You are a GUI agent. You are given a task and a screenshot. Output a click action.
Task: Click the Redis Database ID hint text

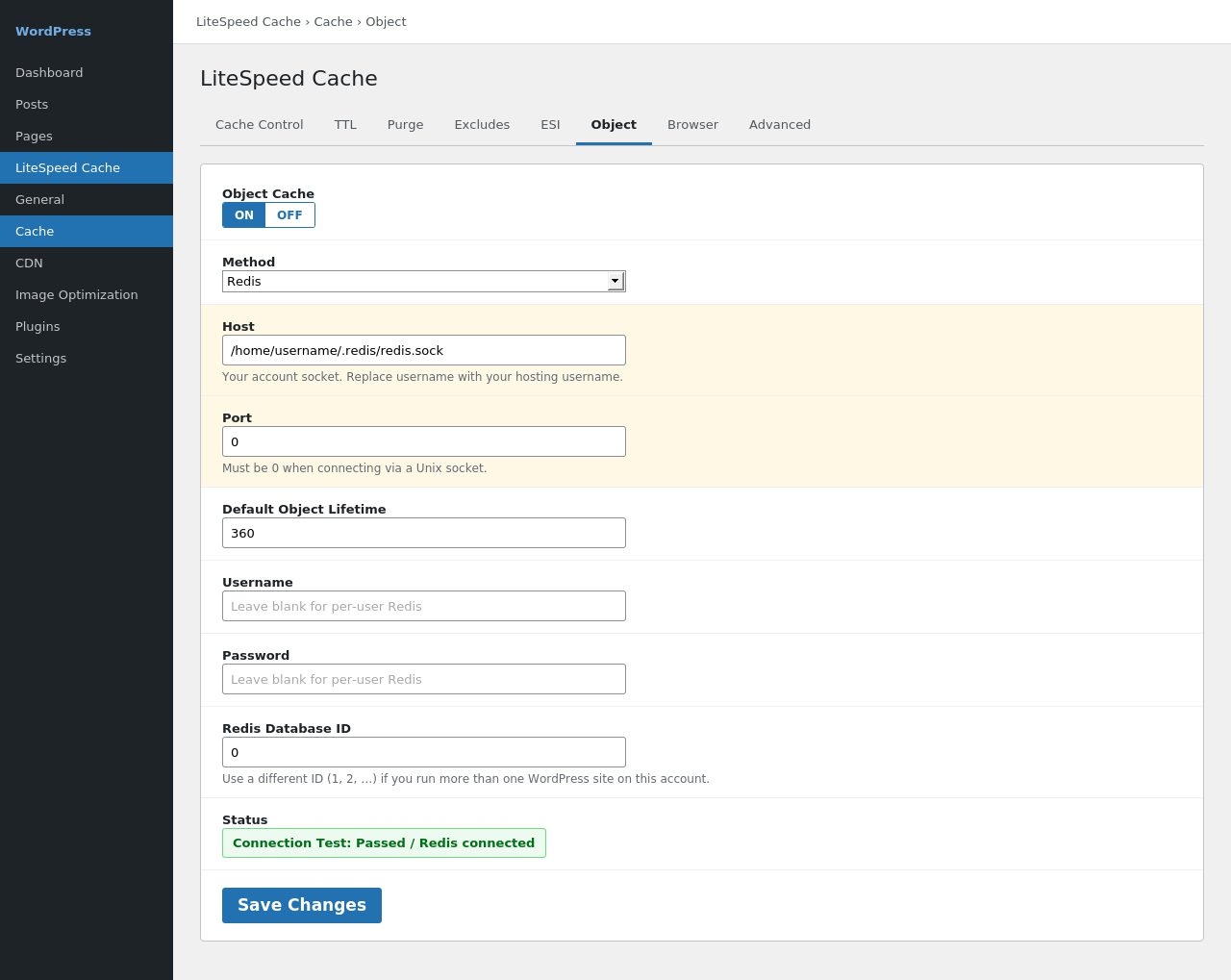click(x=465, y=778)
